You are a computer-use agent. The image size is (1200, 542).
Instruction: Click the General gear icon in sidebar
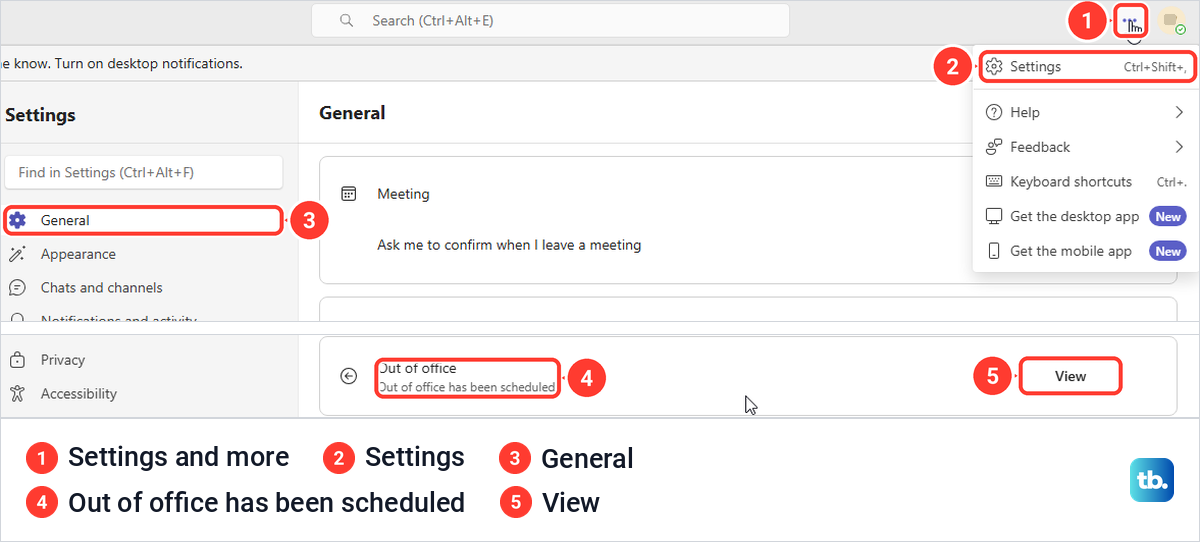pos(17,220)
